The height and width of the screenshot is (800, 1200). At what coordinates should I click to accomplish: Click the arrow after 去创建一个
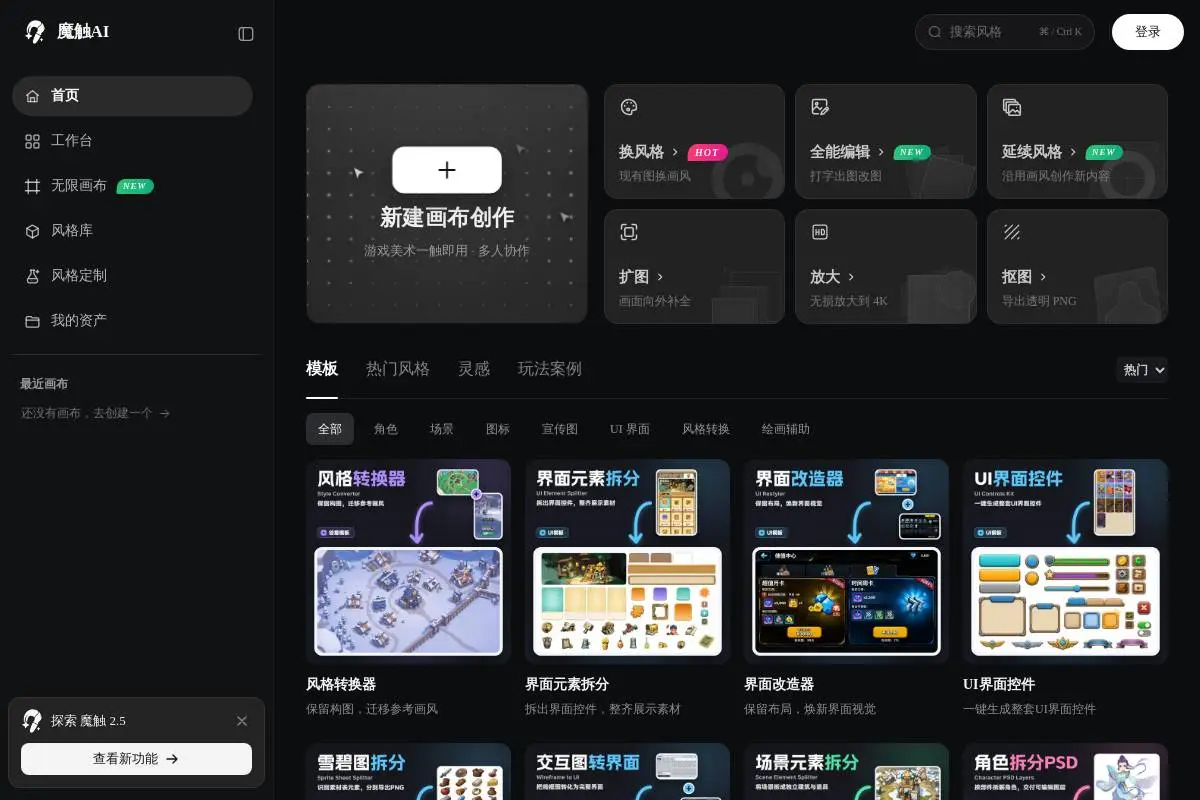click(165, 413)
